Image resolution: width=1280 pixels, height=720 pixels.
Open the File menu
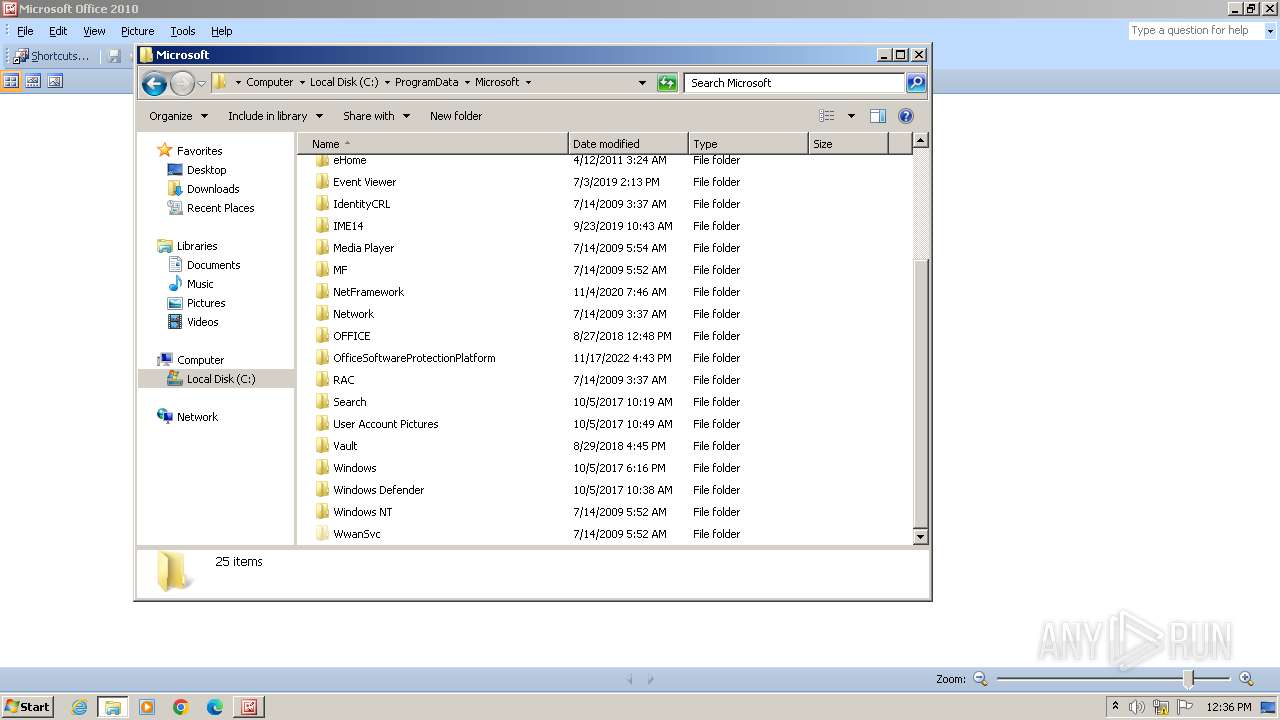pyautogui.click(x=25, y=31)
